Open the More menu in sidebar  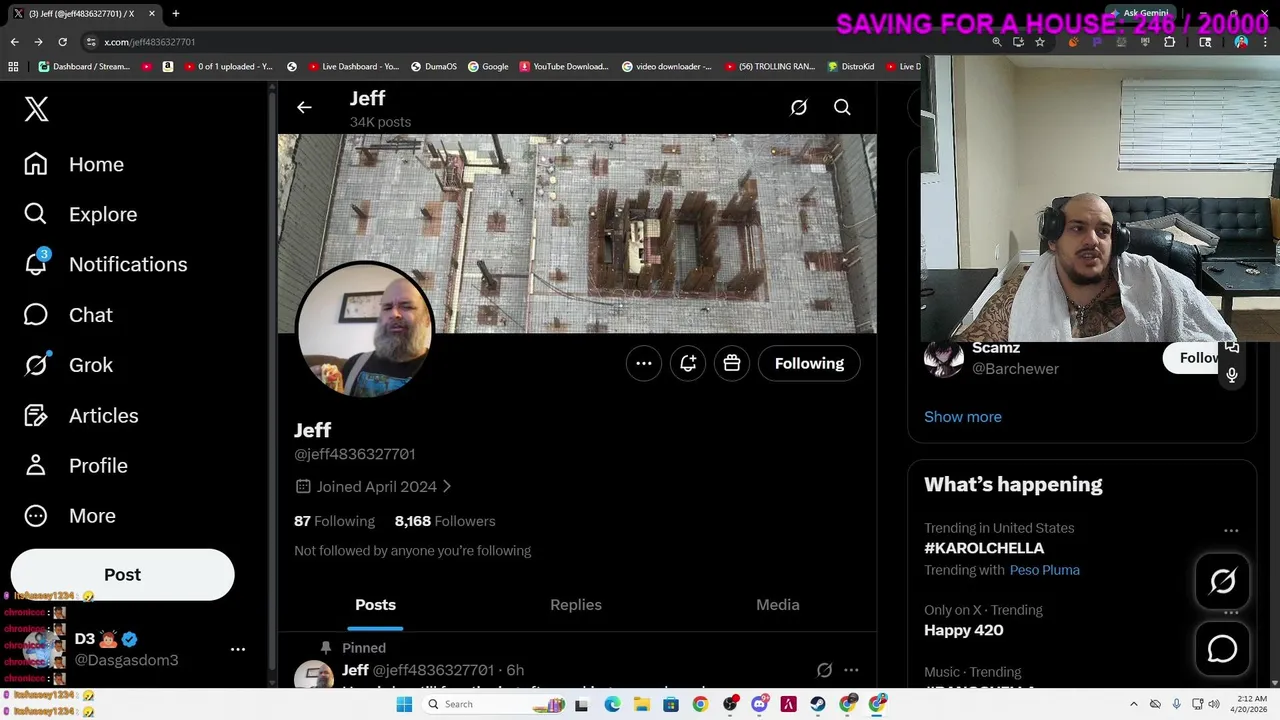(69, 516)
